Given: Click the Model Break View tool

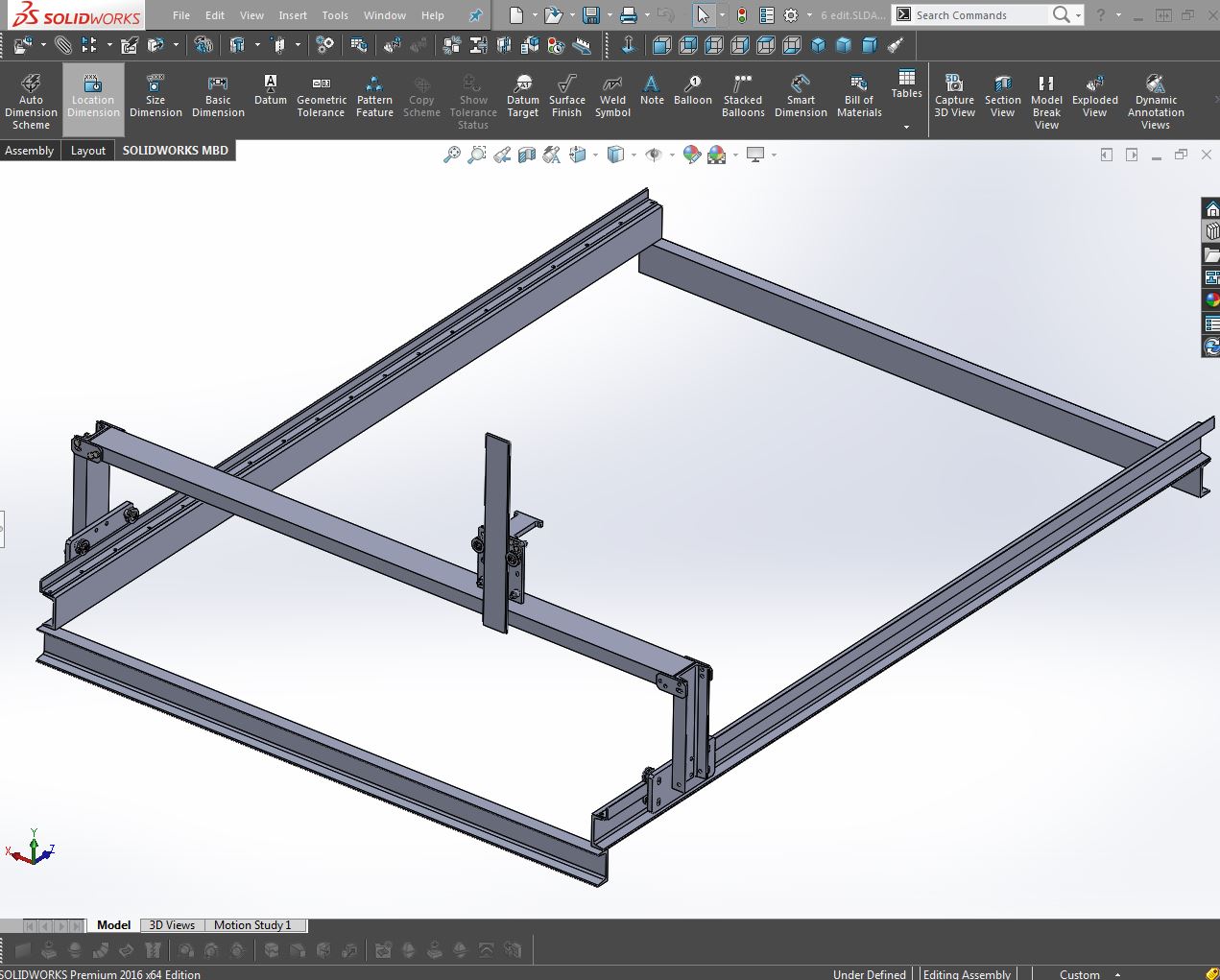Looking at the screenshot, I should pyautogui.click(x=1046, y=101).
